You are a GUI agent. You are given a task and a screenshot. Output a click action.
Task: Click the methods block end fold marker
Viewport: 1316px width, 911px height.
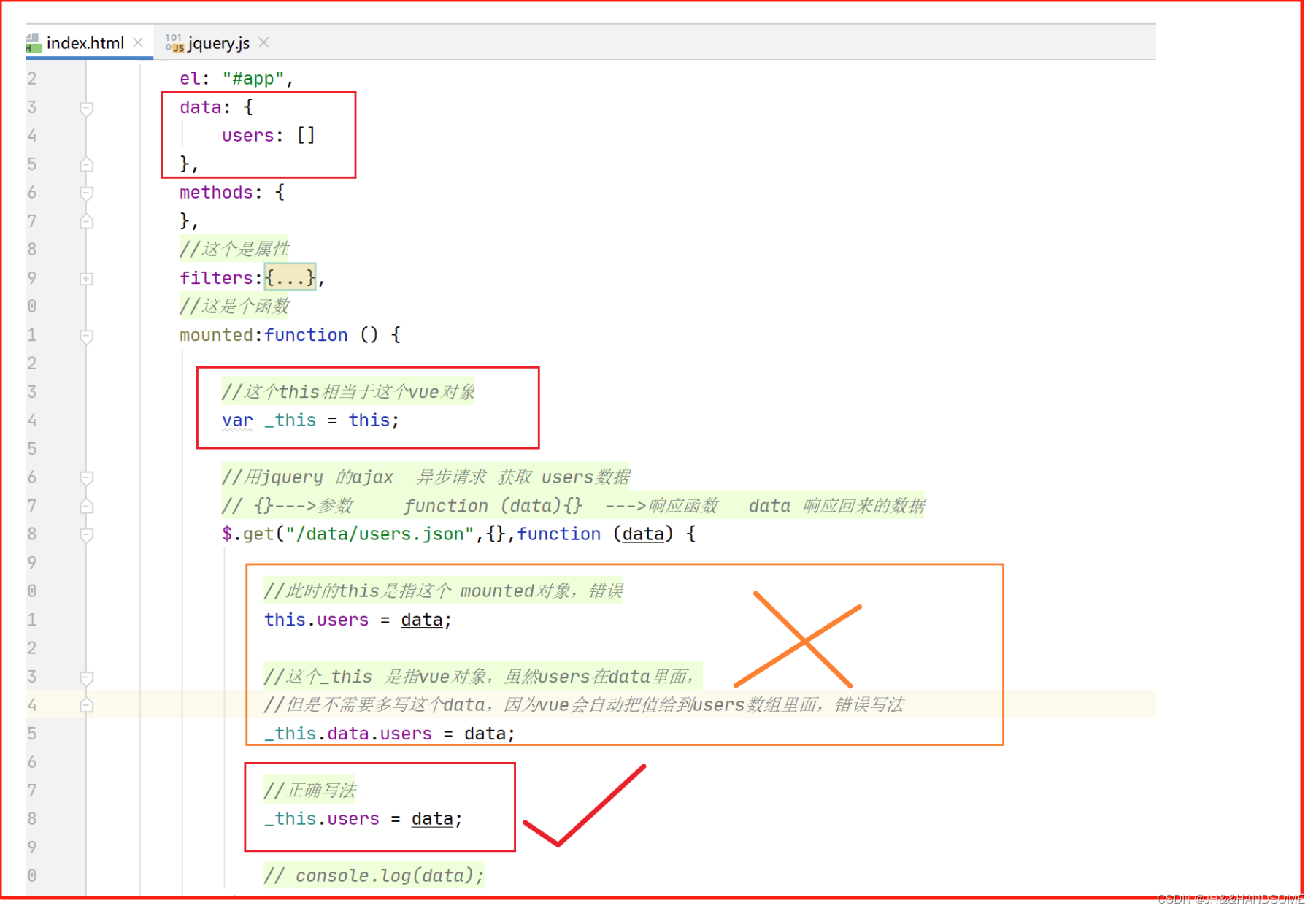(x=86, y=221)
